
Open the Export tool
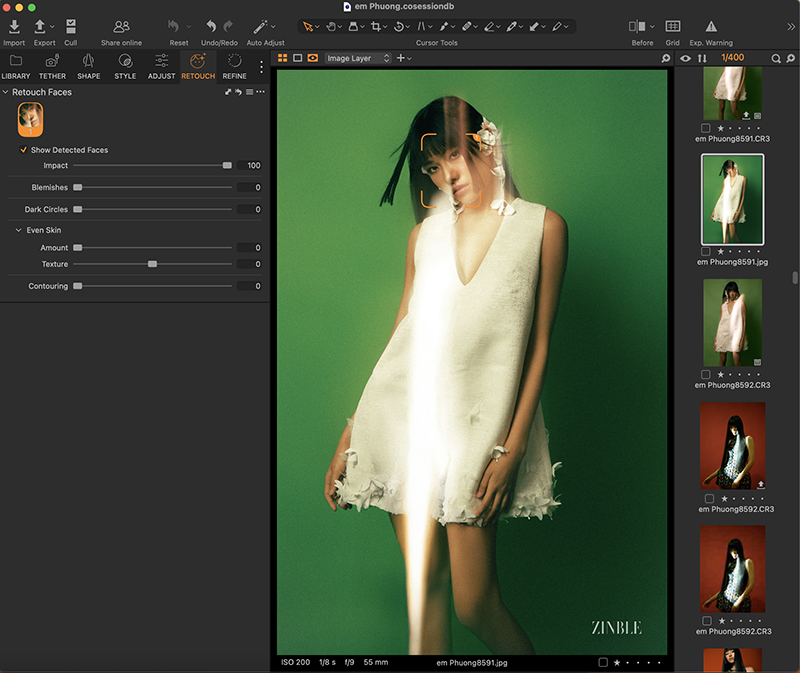coord(40,27)
